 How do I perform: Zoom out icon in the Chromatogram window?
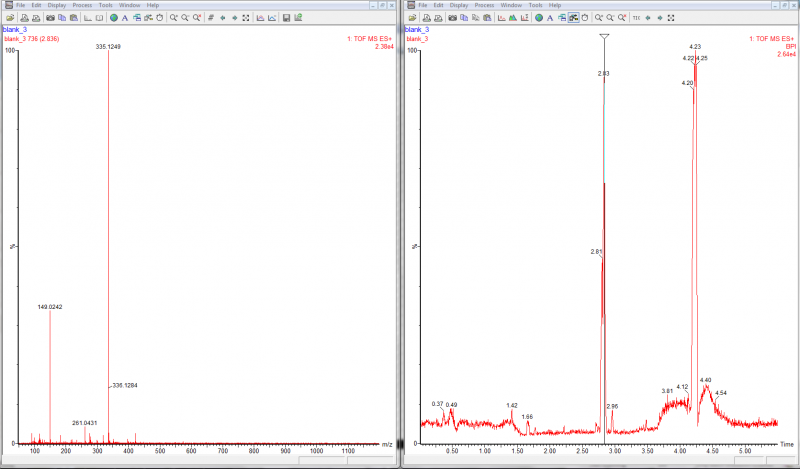coord(610,18)
